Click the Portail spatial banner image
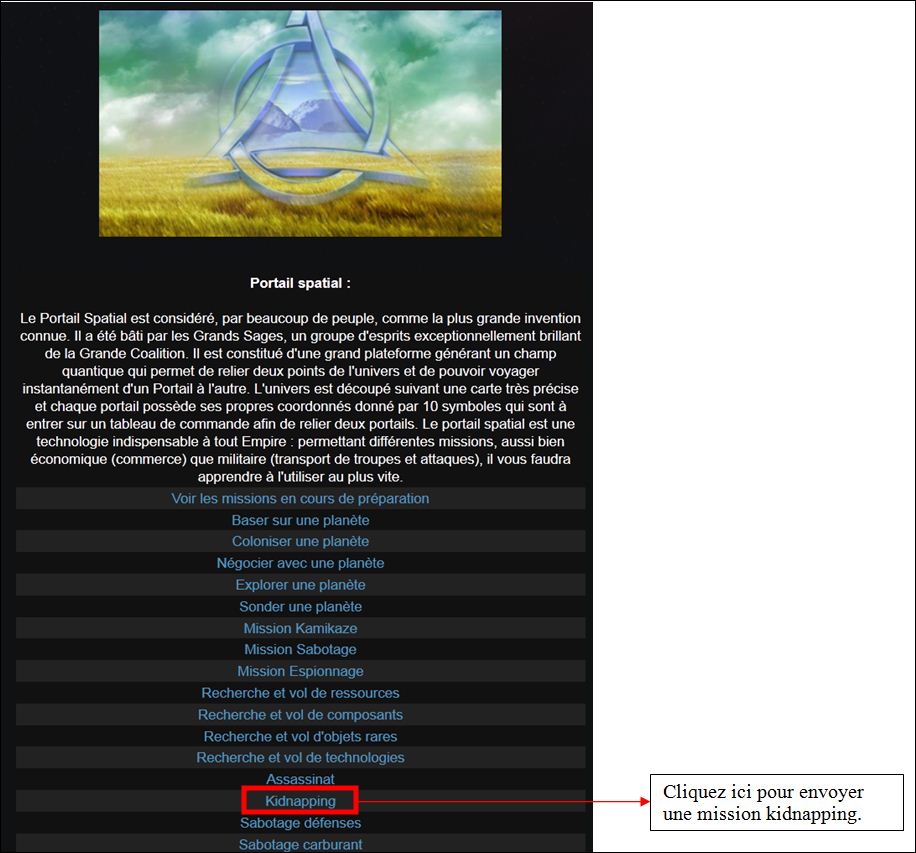The image size is (916, 853). 300,123
